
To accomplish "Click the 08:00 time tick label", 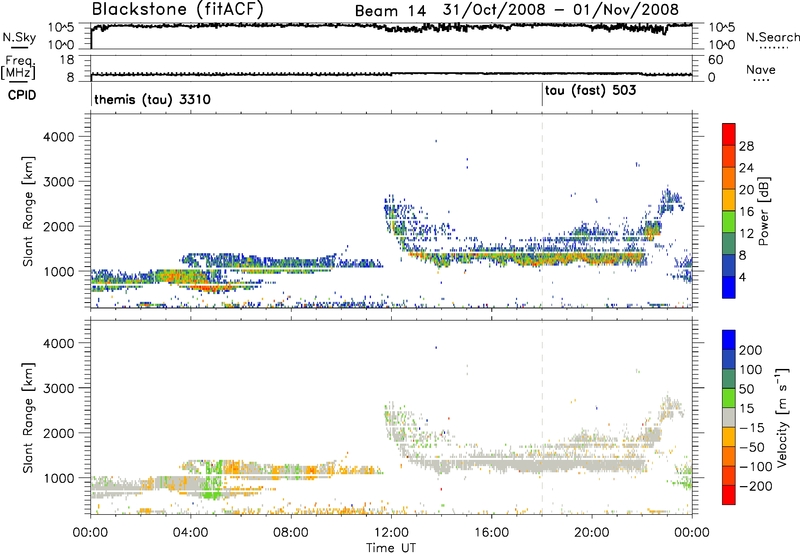I will [x=291, y=533].
